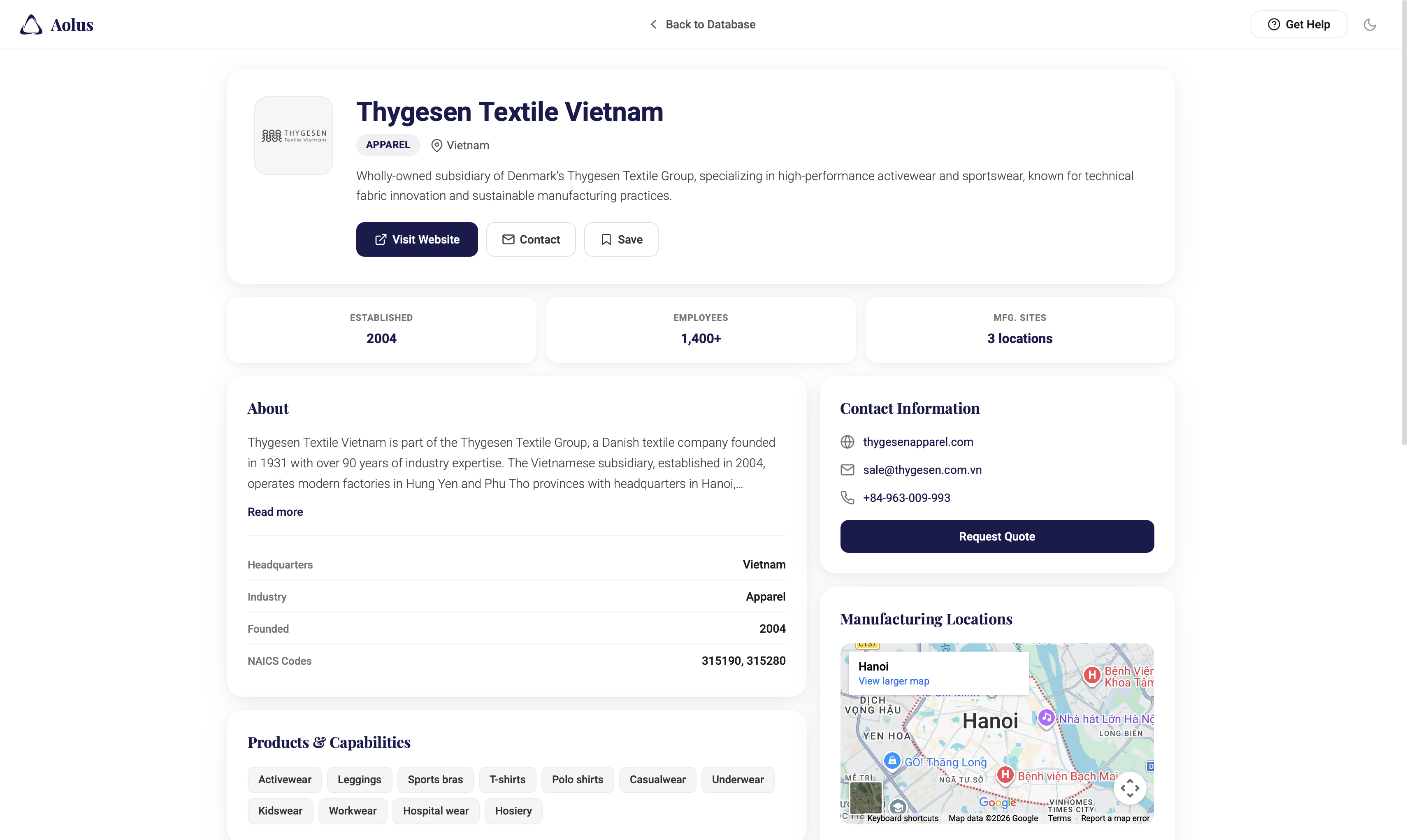Click the Aolus logo icon

tap(31, 24)
